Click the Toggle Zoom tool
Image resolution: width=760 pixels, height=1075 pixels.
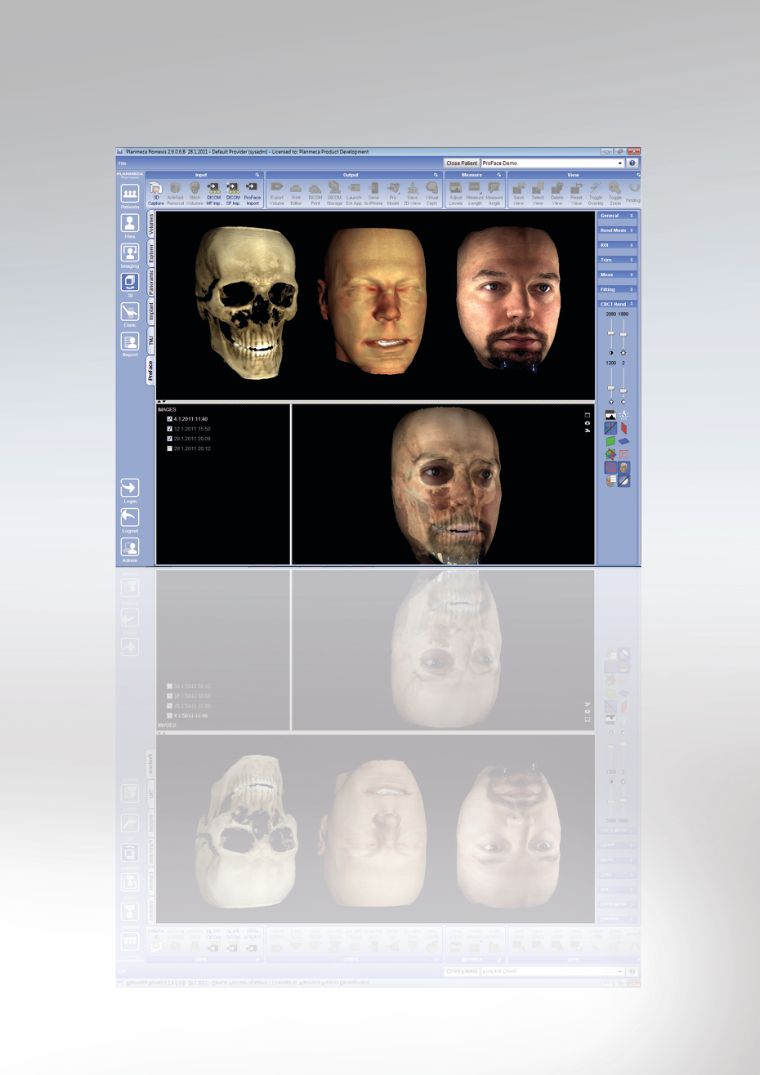pos(615,193)
